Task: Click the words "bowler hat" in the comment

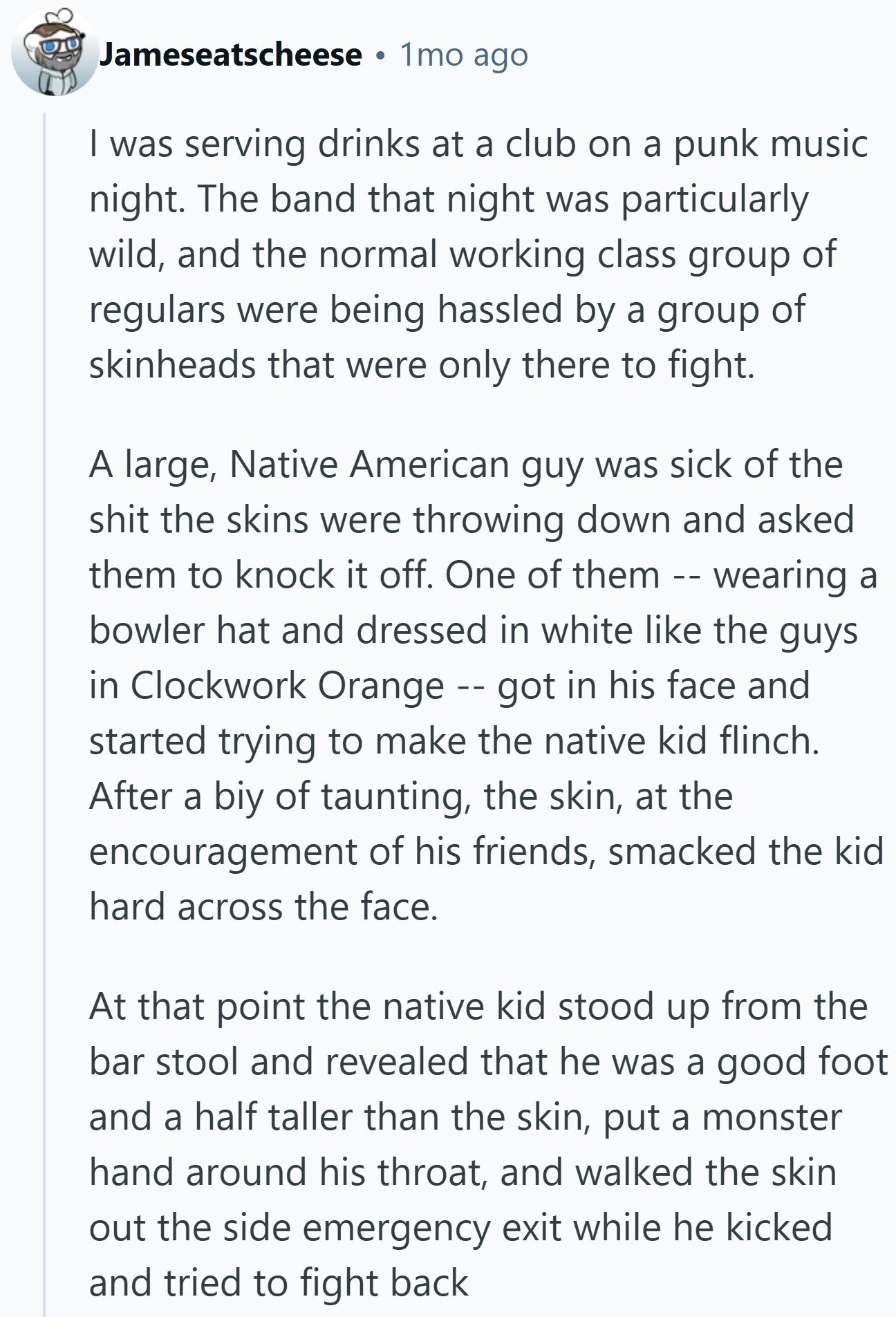Action: (x=180, y=630)
